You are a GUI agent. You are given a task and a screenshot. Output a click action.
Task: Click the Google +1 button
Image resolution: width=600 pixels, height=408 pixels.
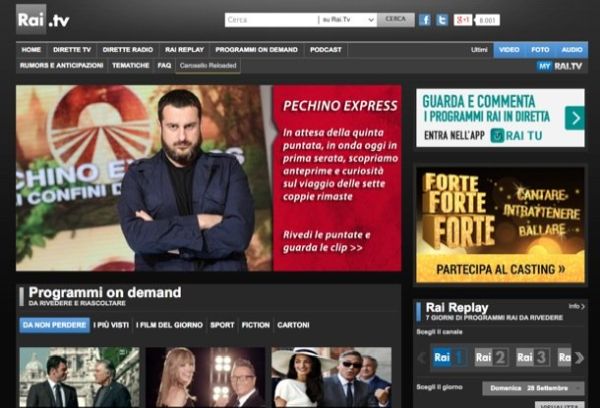click(x=463, y=20)
